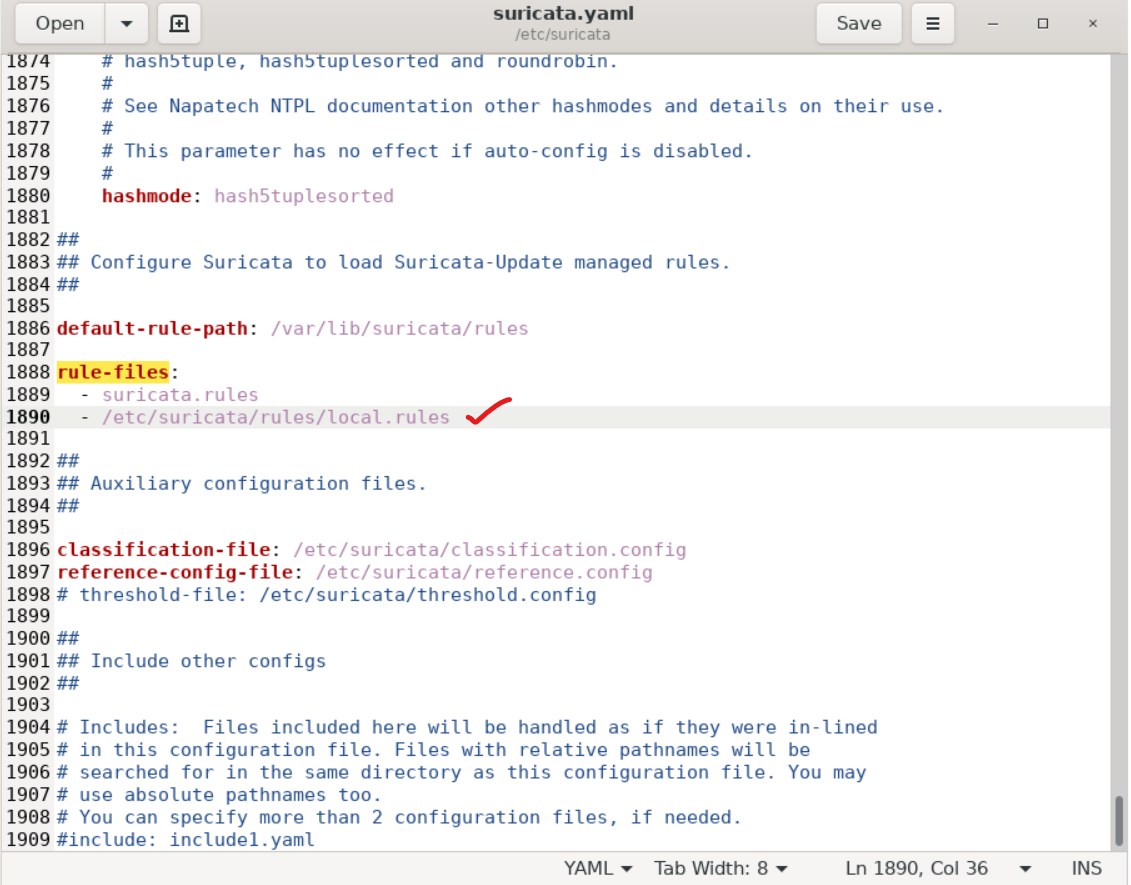Screen dimensions: 1131x885
Task: Create a new document tab icon
Action: pos(179,23)
